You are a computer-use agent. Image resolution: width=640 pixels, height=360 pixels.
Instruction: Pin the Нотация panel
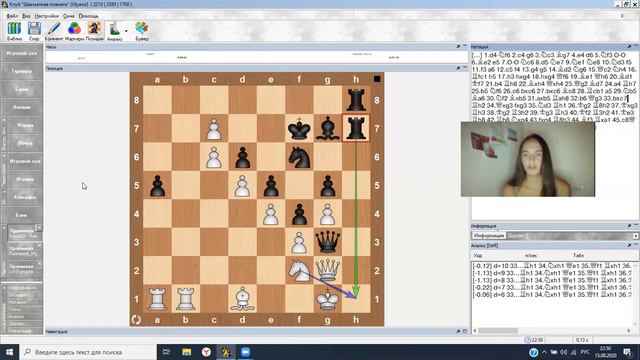coord(629,47)
